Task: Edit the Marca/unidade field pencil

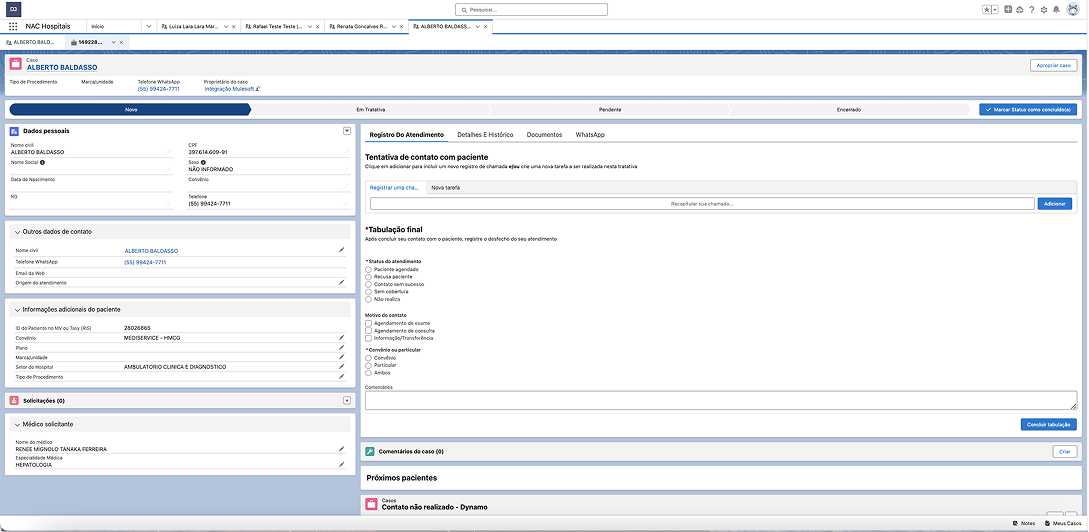Action: tap(341, 357)
